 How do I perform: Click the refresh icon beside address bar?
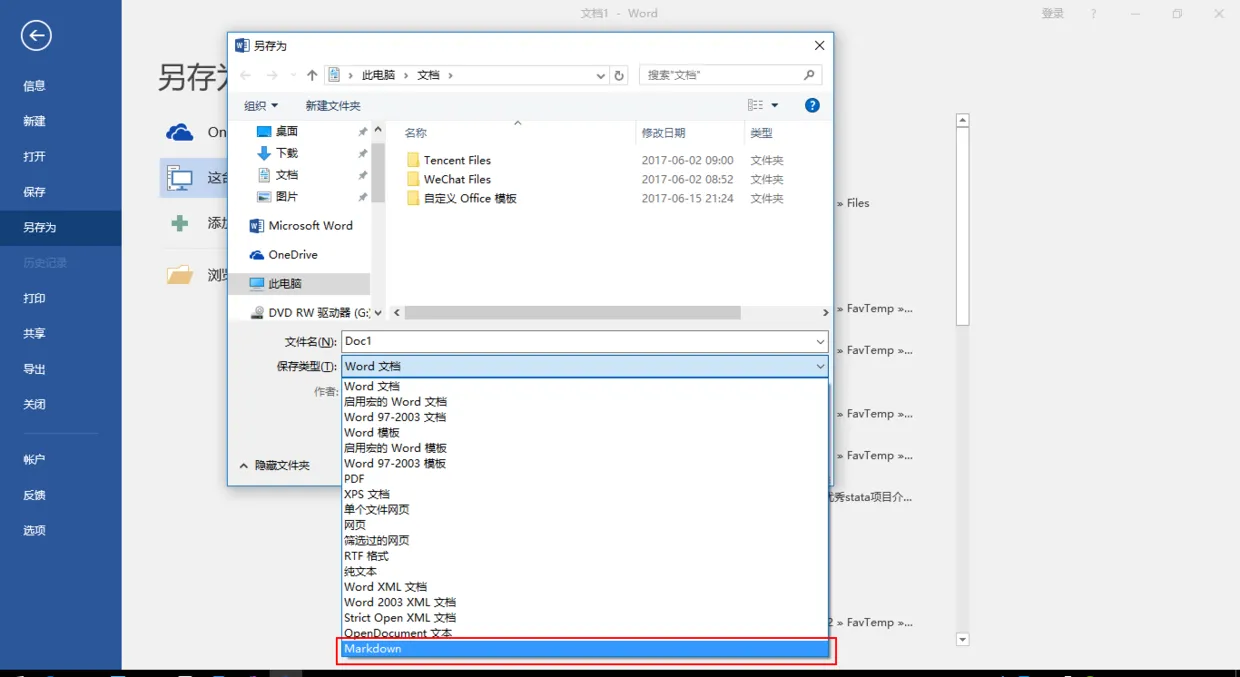pos(619,75)
